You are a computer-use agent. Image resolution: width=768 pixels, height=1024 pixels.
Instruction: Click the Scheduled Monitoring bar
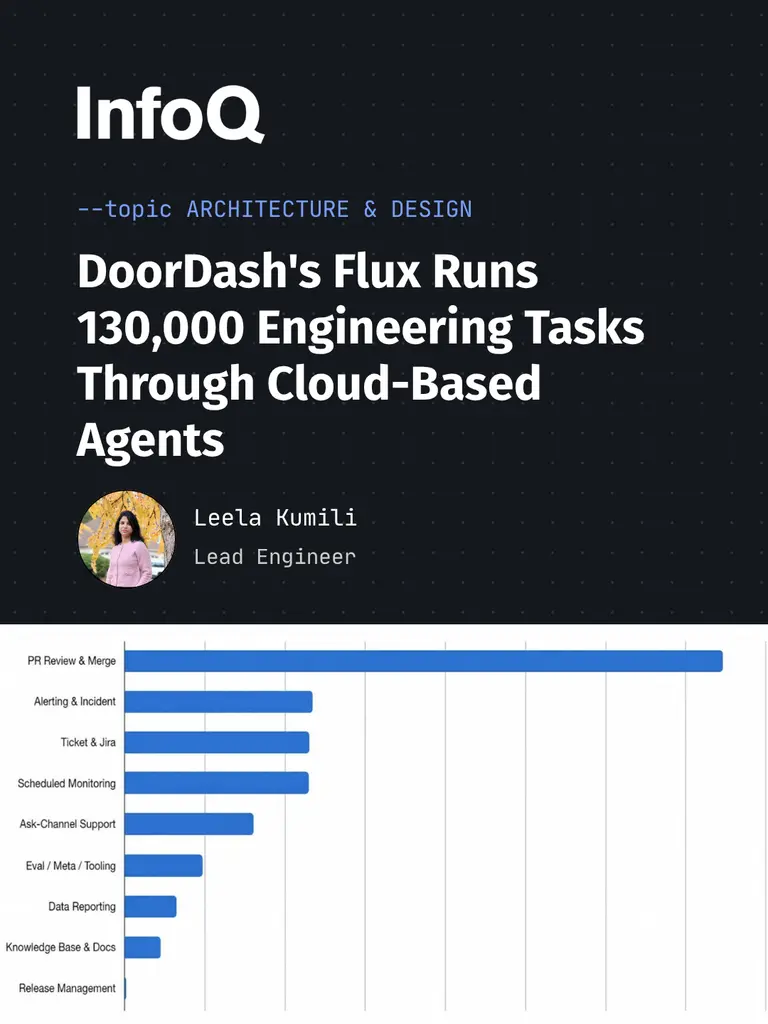tap(216, 783)
